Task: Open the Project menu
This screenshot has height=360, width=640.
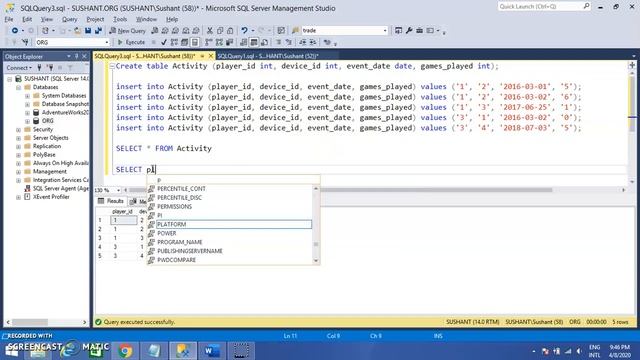Action: coord(95,19)
